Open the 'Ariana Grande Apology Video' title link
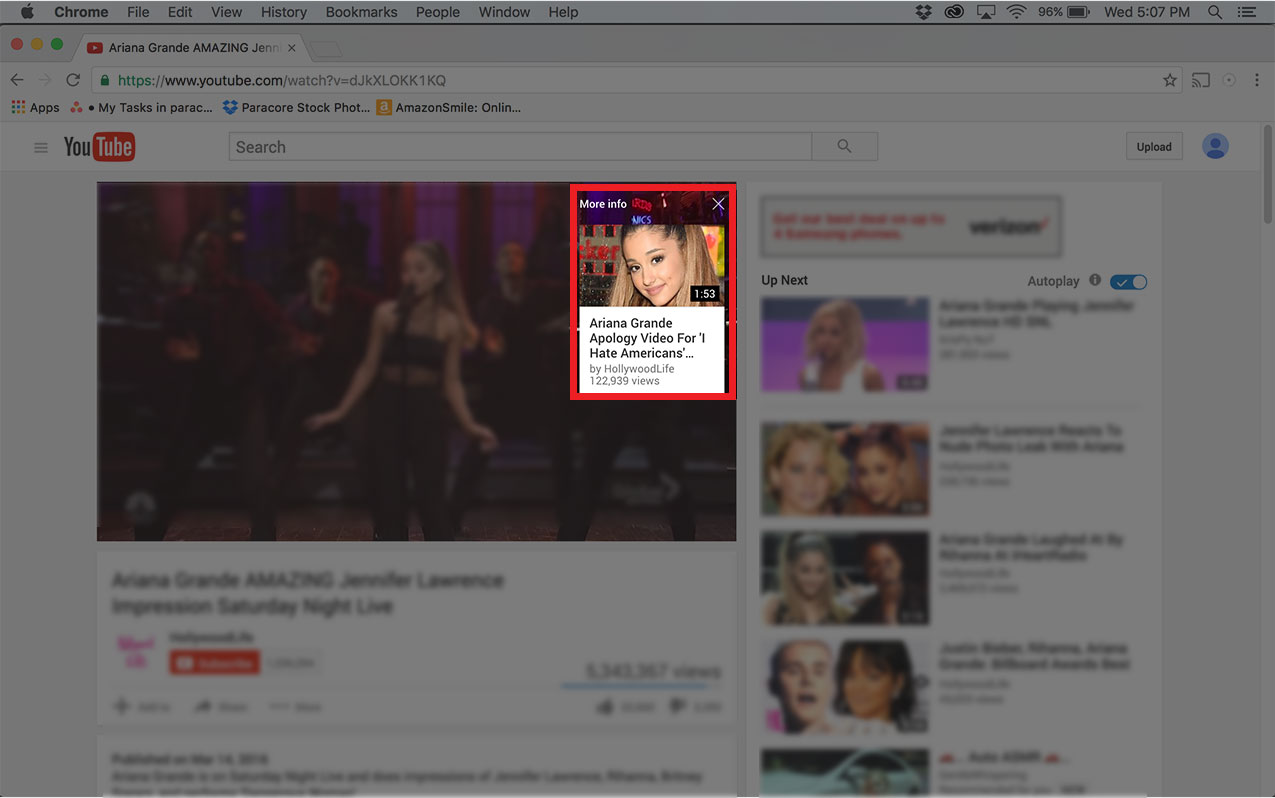The image size is (1275, 798). 647,338
